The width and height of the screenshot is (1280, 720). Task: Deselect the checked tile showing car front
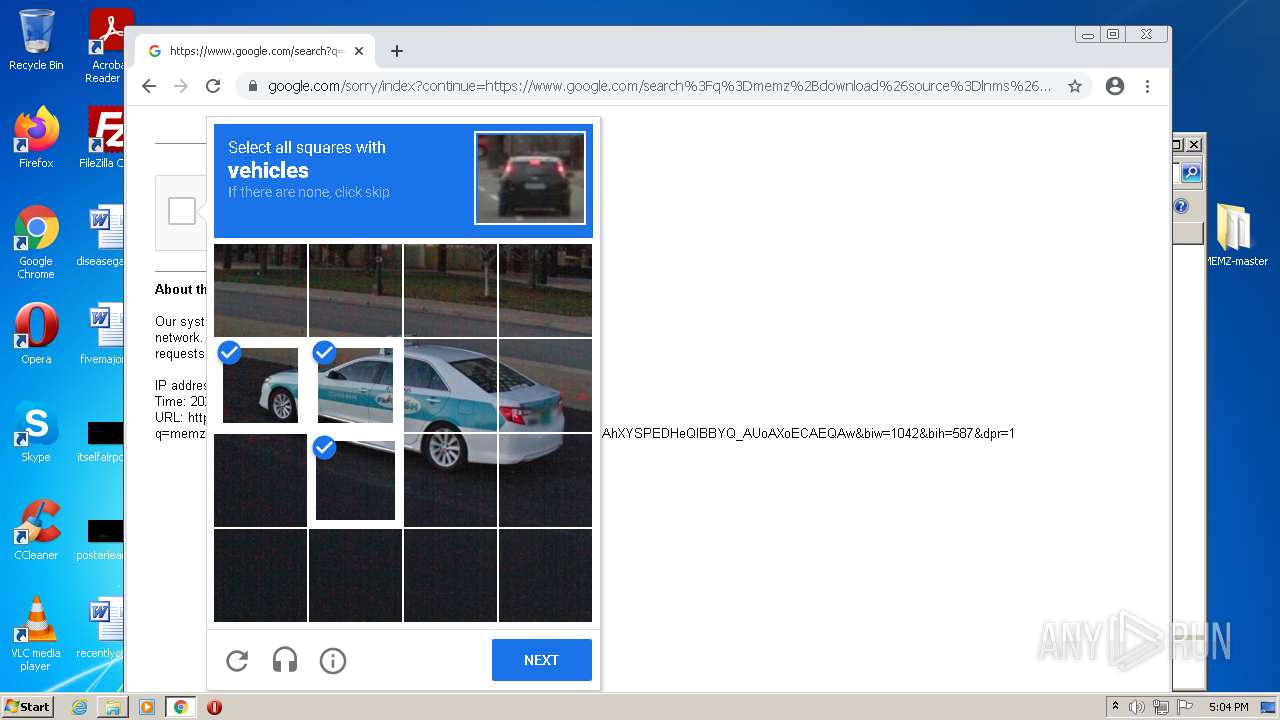point(260,385)
